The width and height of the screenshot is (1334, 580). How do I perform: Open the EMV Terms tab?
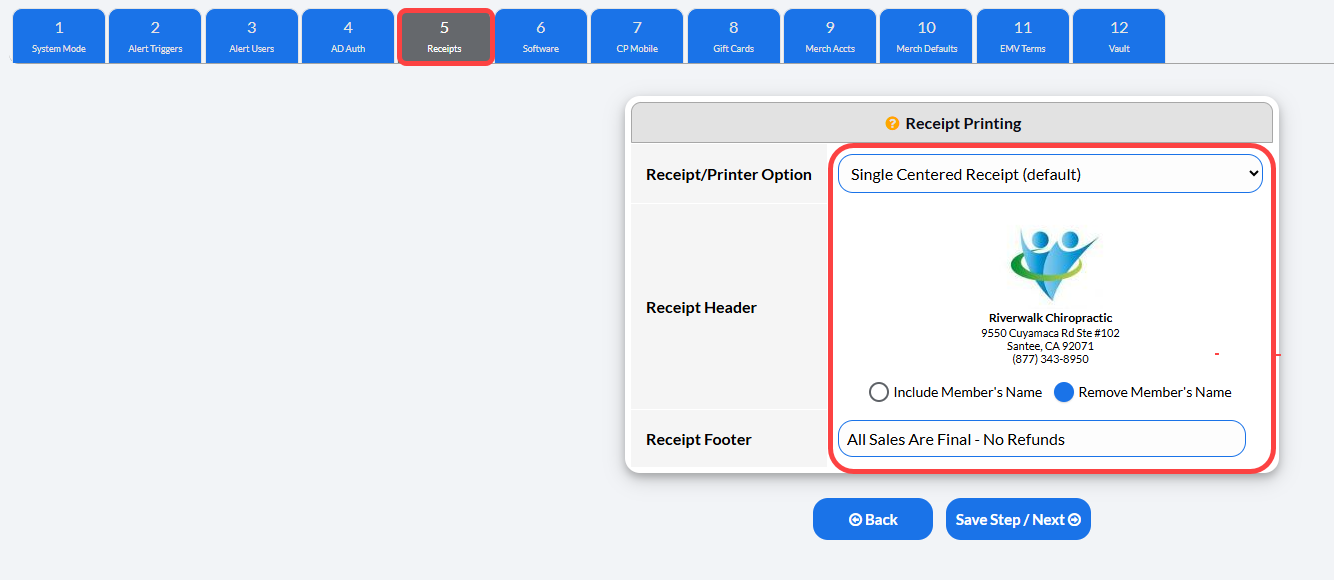point(1023,36)
